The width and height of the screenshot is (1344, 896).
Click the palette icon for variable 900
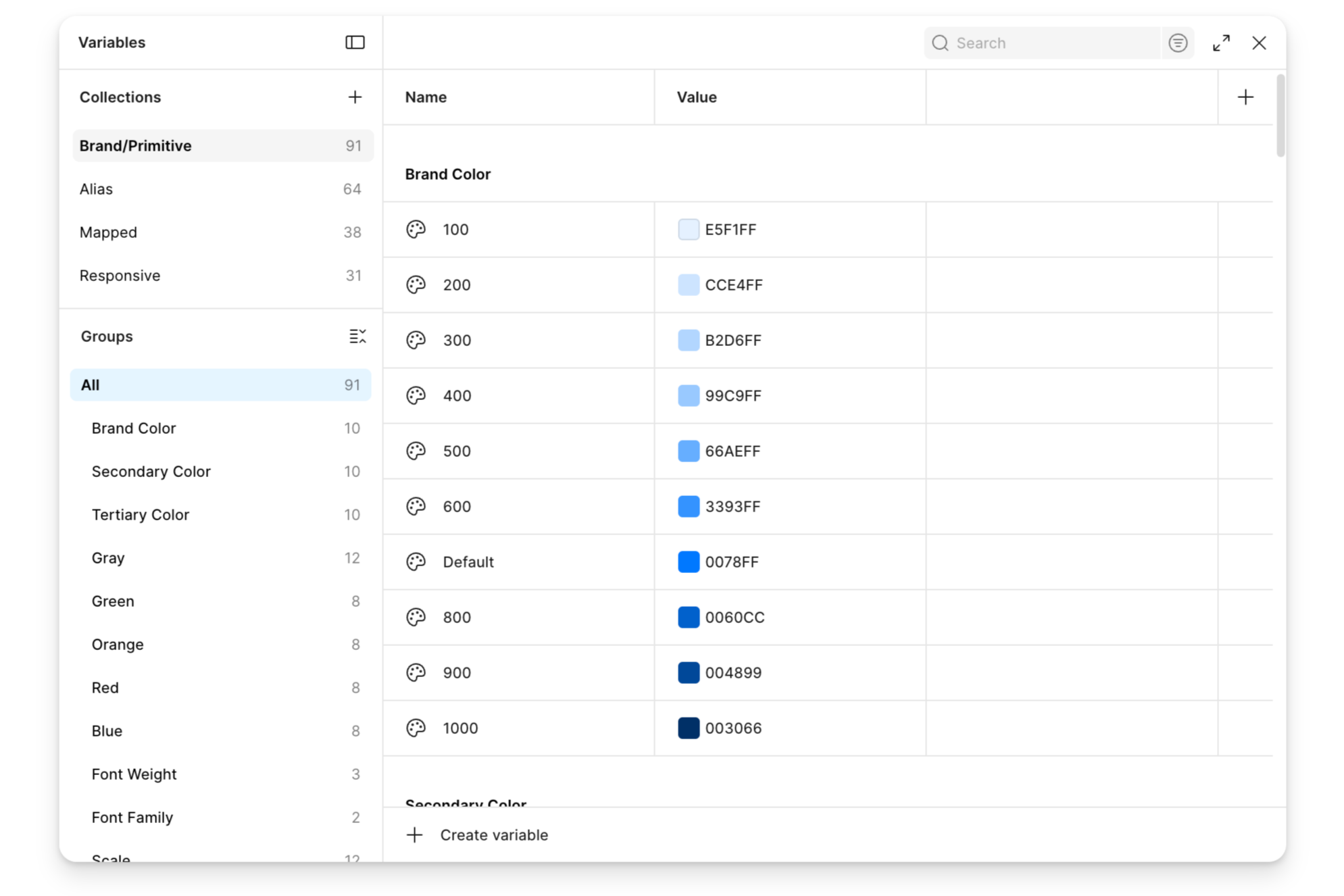tap(416, 672)
